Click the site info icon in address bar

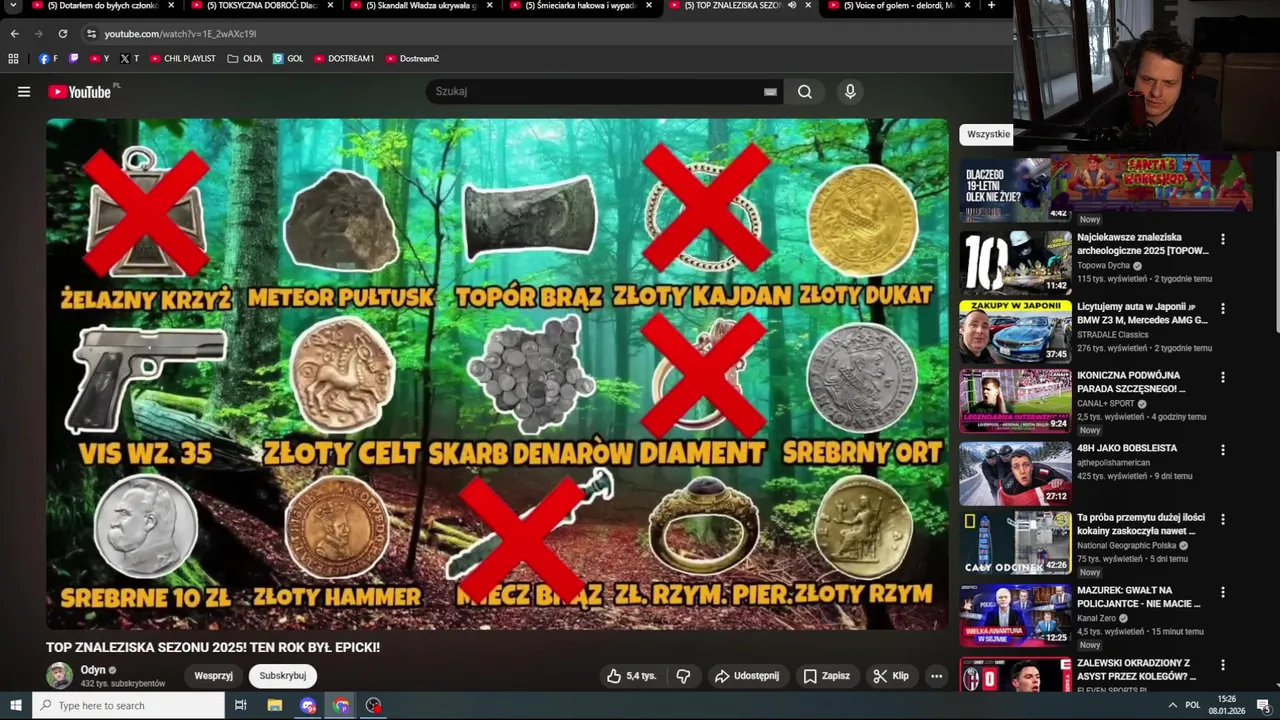pos(91,33)
